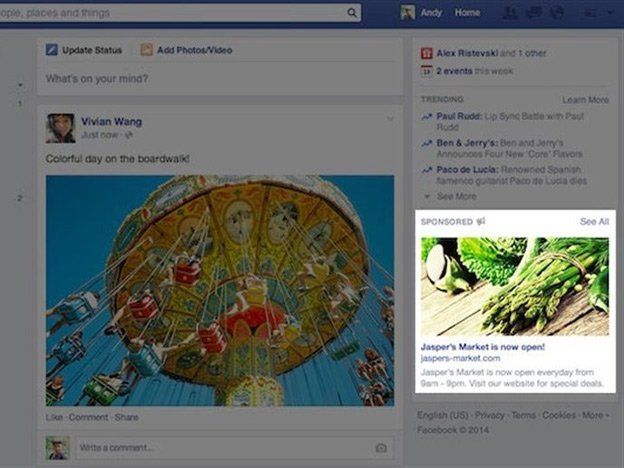Click the search magnifier icon
The height and width of the screenshot is (468, 624).
point(352,13)
